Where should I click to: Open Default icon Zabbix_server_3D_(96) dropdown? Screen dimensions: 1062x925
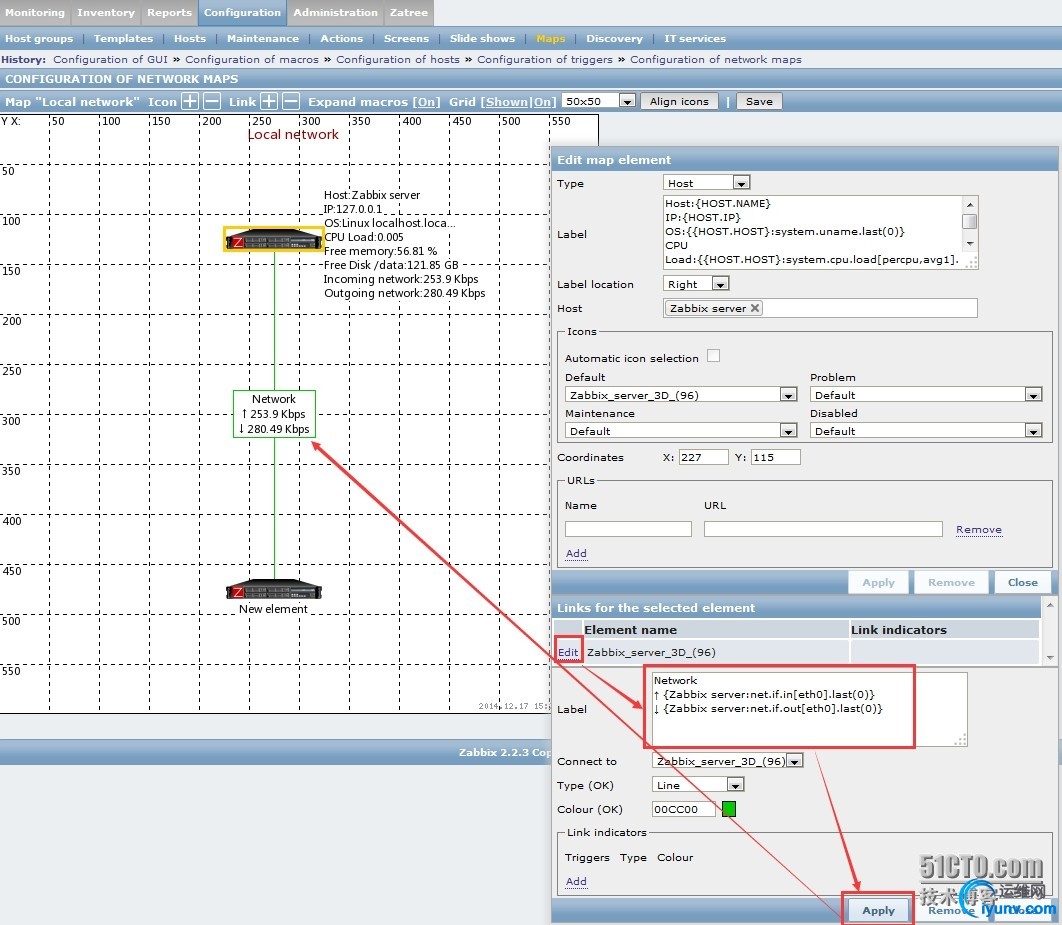click(x=681, y=395)
